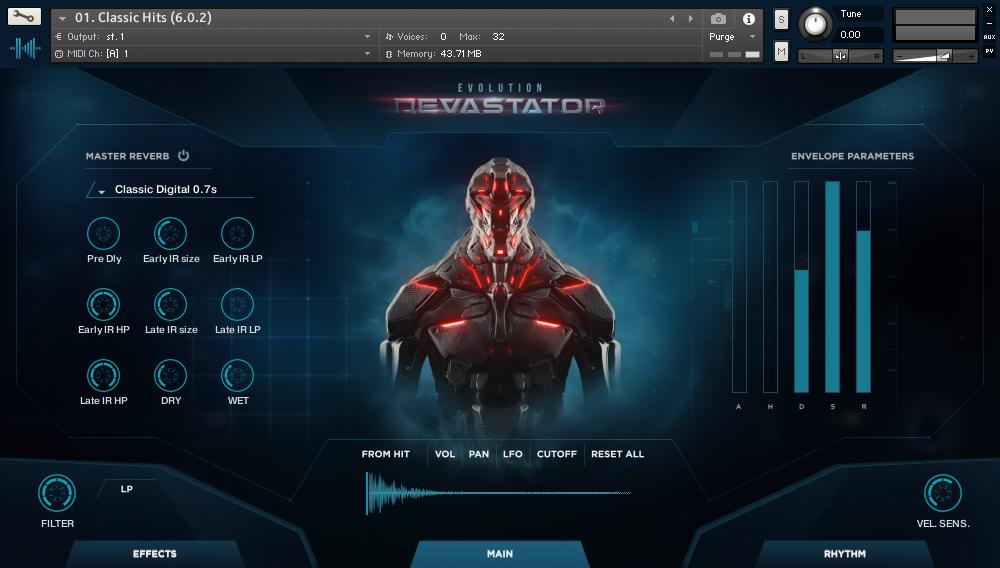Screen dimensions: 1000x568
Task: Solo the instrument with S button
Action: 781,20
